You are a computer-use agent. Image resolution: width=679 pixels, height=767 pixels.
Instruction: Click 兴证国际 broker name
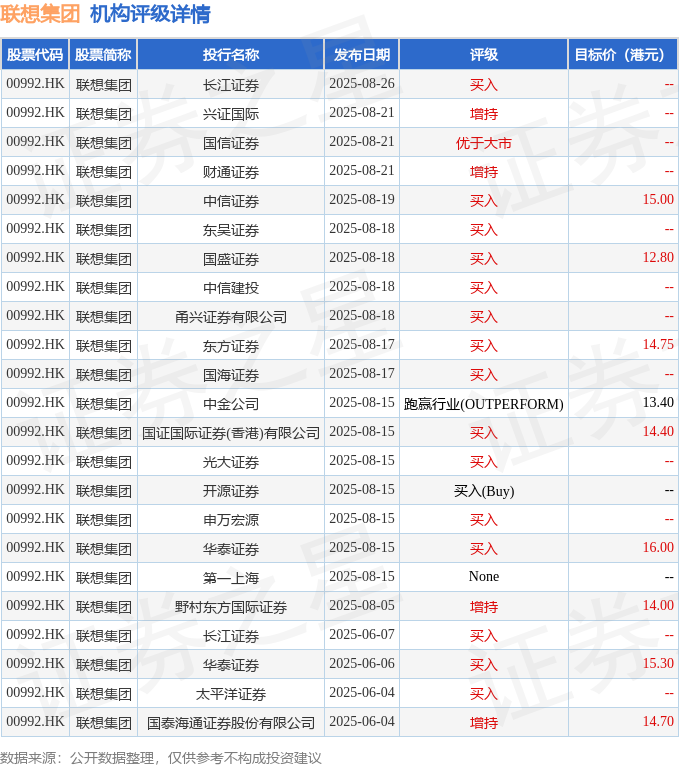[x=231, y=114]
